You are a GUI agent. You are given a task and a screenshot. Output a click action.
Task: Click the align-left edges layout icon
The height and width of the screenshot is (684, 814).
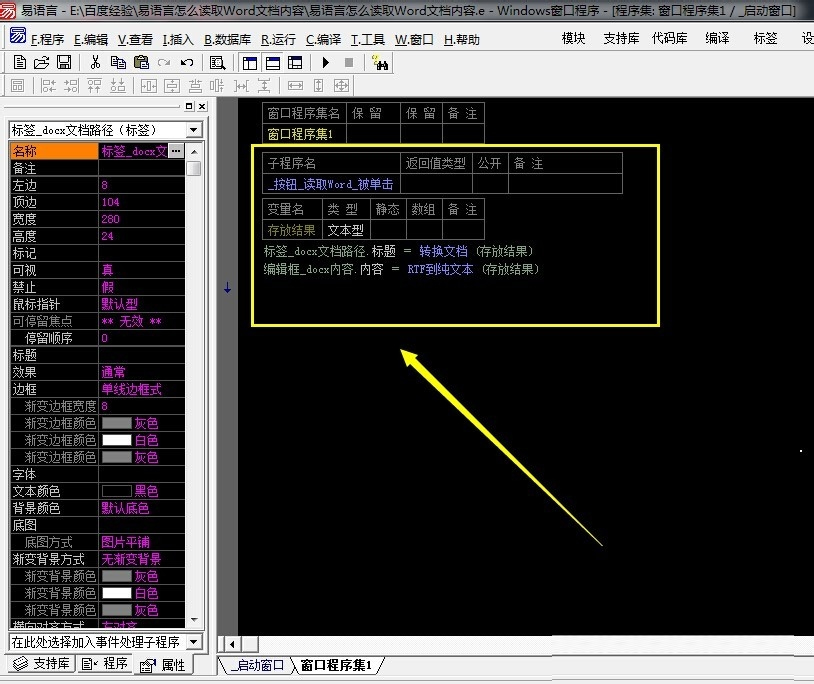(48, 86)
